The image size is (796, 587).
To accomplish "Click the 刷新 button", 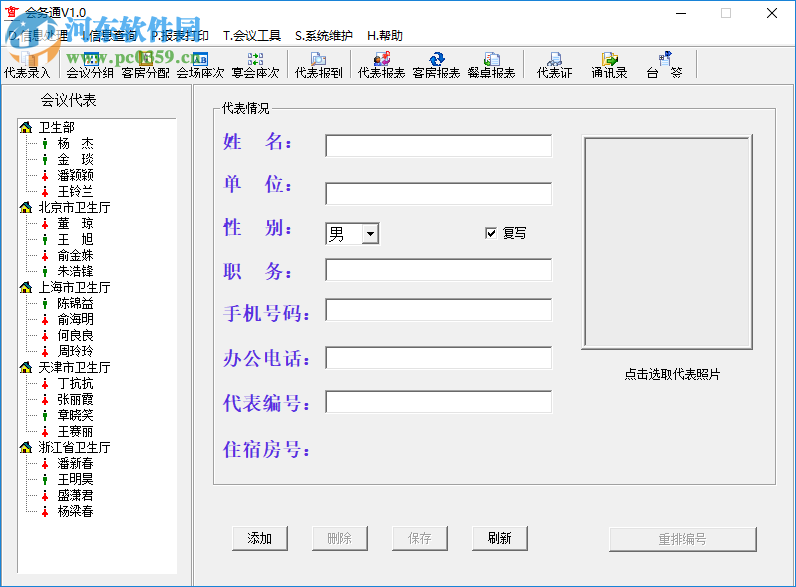I will coord(500,538).
